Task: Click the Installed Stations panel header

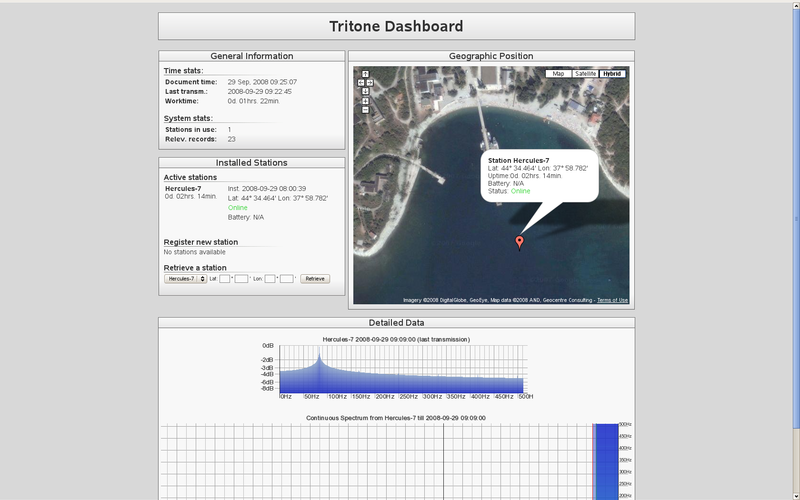Action: coord(252,163)
